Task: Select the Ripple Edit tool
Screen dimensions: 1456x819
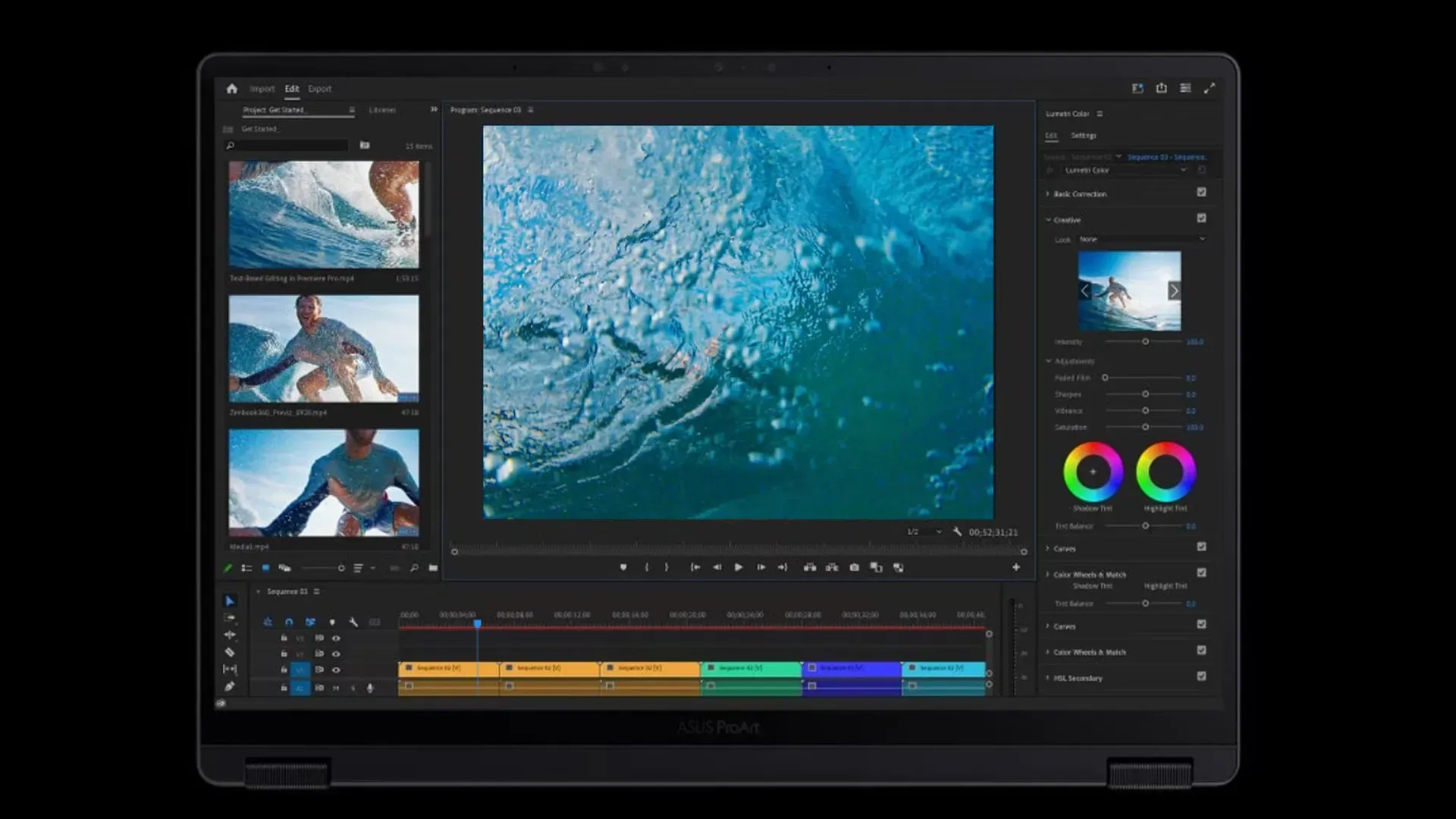Action: [x=231, y=634]
